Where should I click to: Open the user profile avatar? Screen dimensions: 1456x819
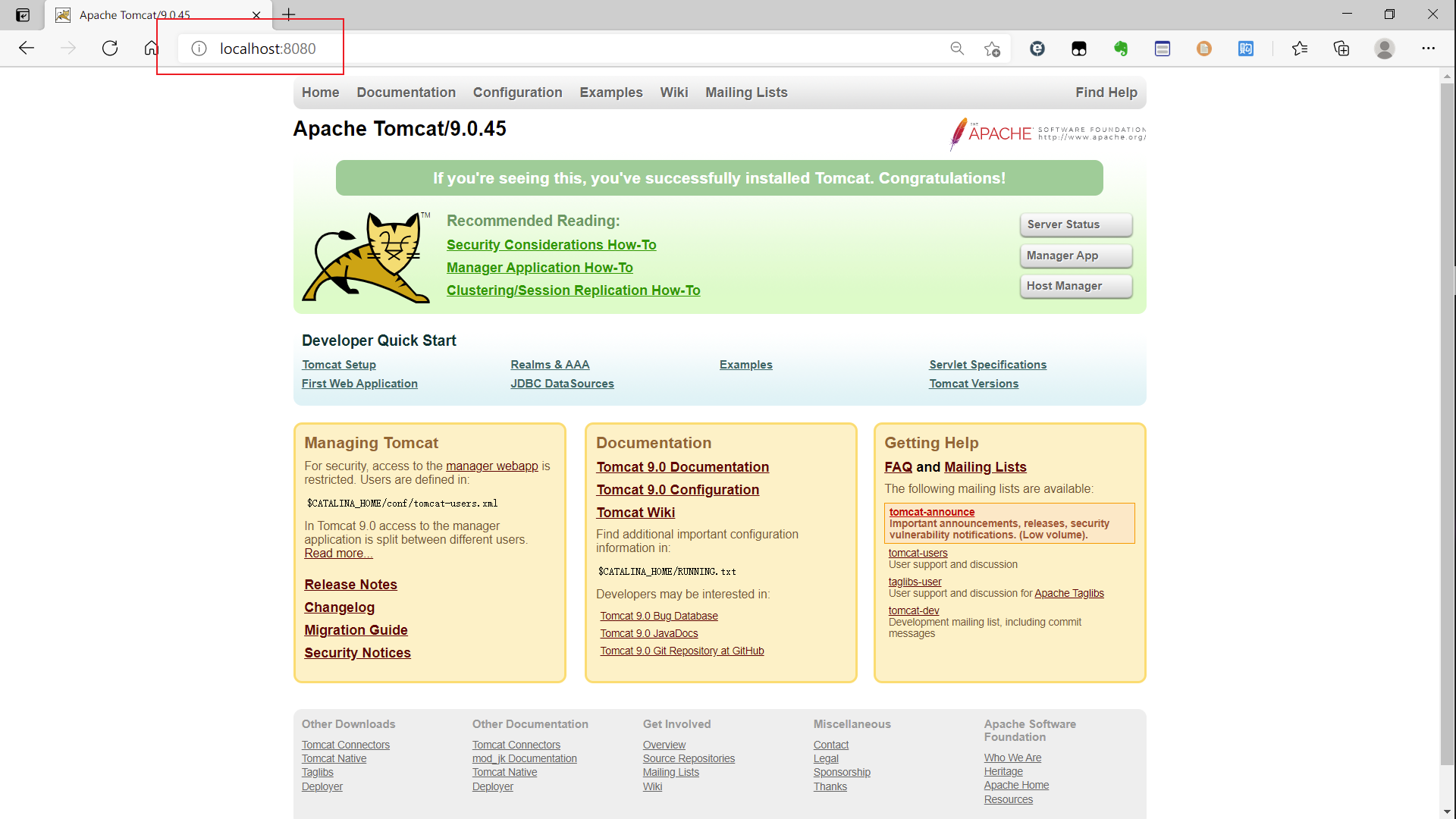point(1385,49)
